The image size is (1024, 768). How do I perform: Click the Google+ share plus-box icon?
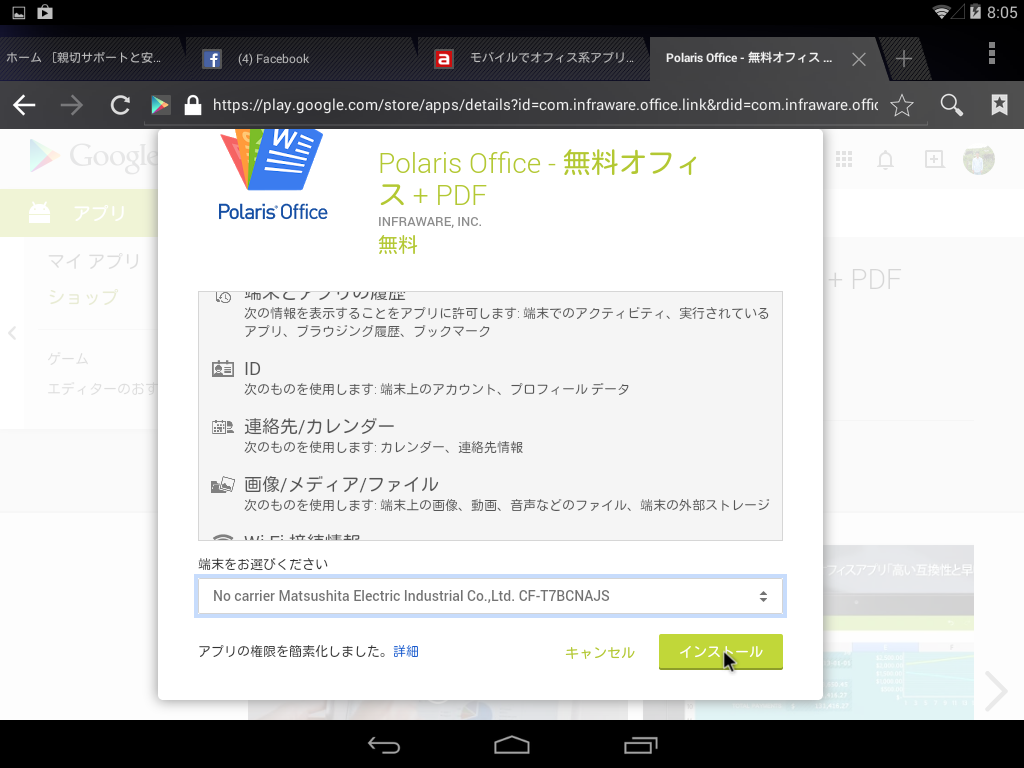pyautogui.click(x=935, y=159)
